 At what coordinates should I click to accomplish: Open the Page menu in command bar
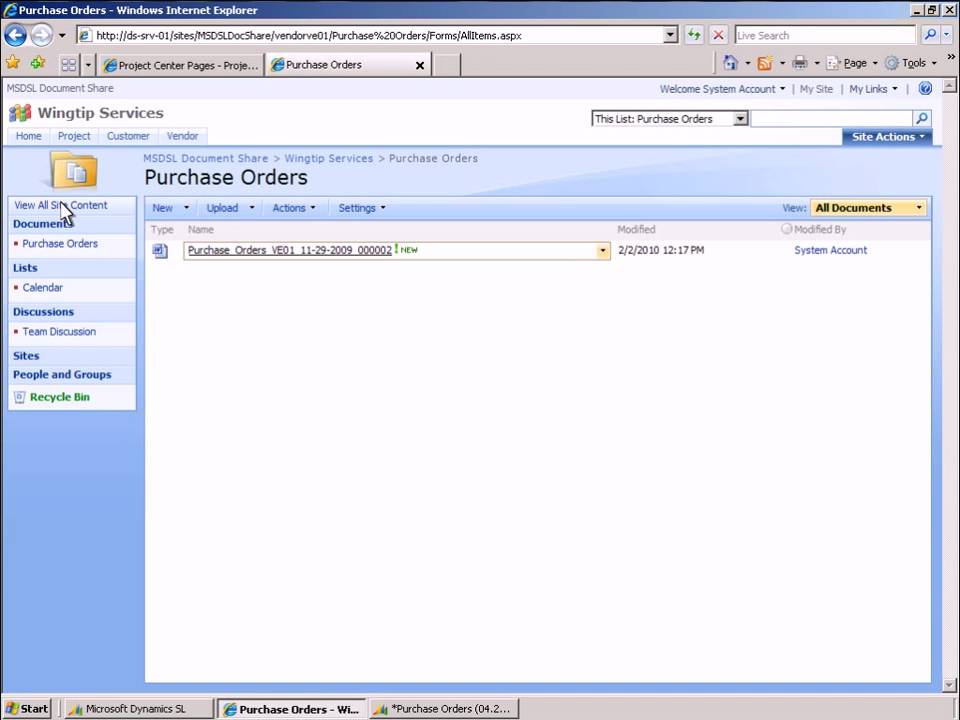853,63
